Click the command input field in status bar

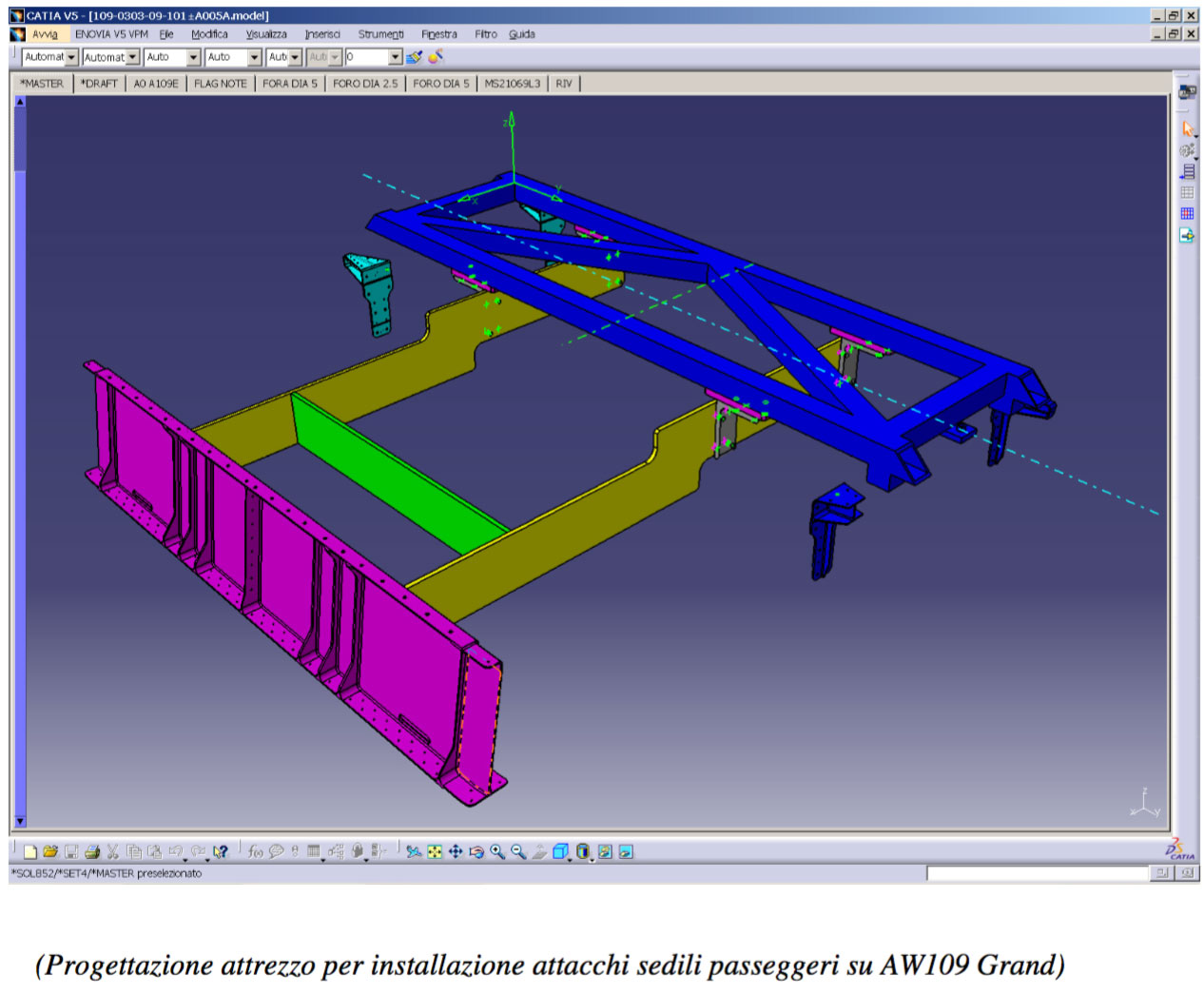(x=1037, y=873)
